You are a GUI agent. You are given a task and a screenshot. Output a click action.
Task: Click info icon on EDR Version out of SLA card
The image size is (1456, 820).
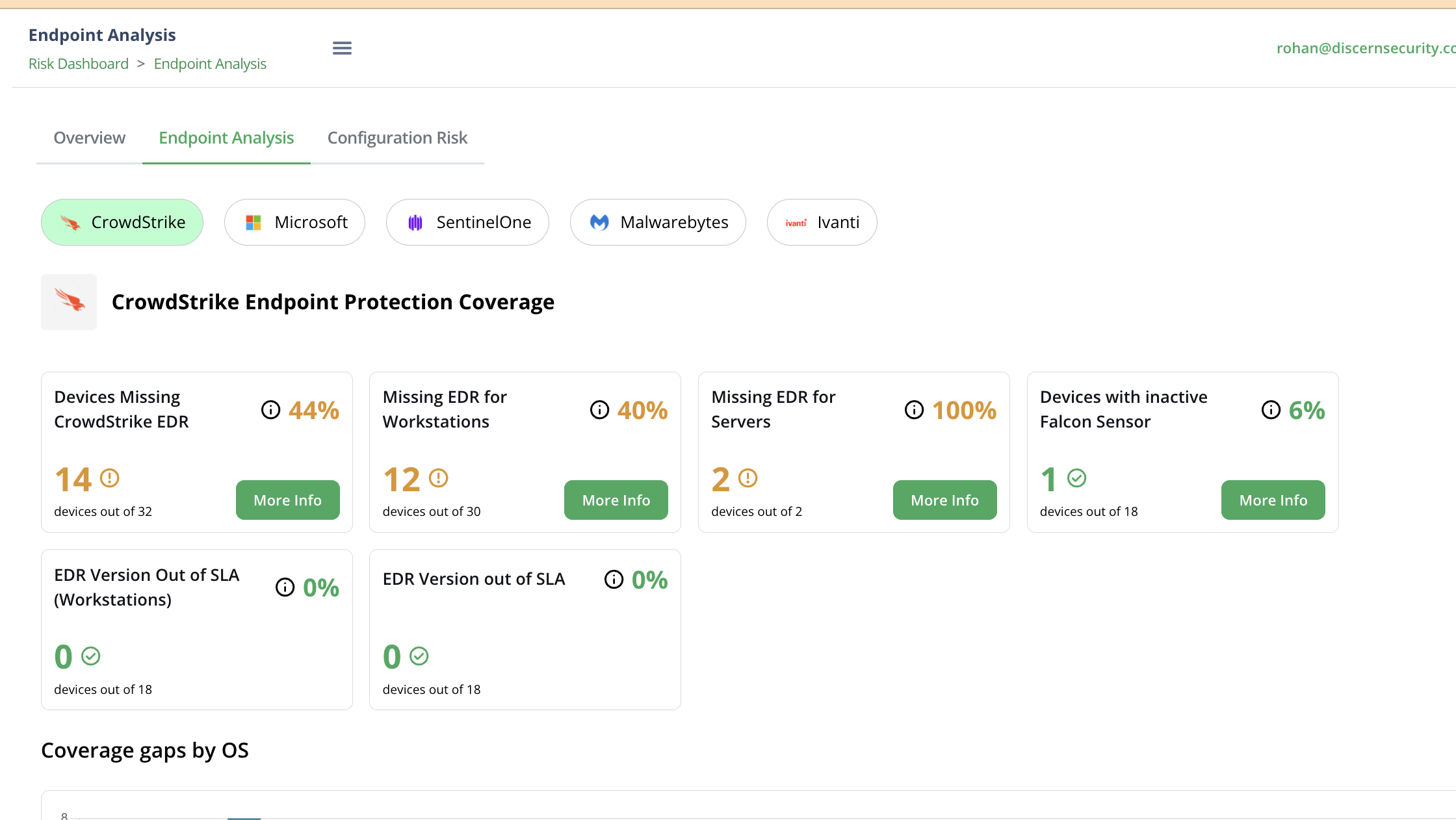pos(614,580)
